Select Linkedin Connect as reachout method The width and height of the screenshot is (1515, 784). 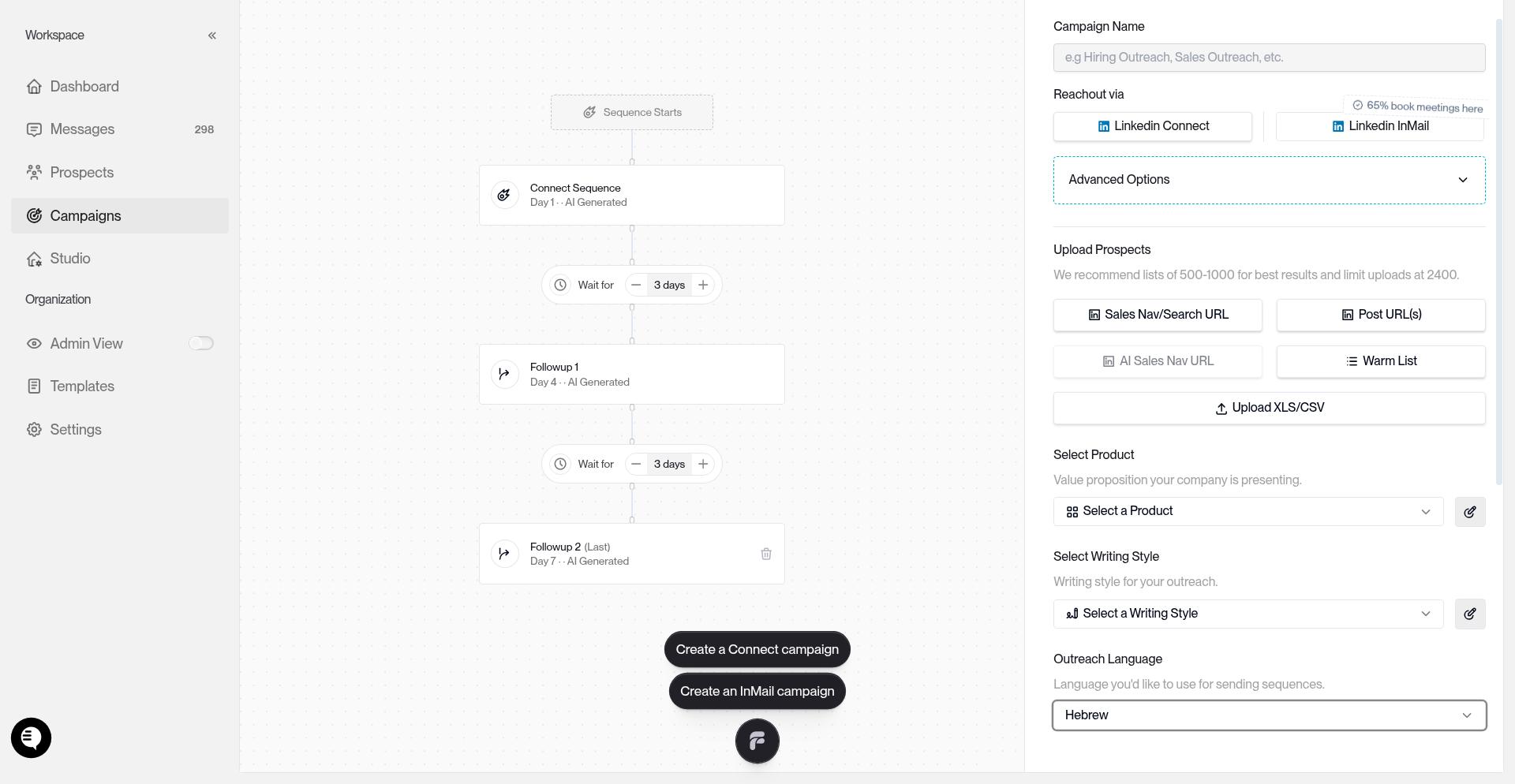point(1152,126)
